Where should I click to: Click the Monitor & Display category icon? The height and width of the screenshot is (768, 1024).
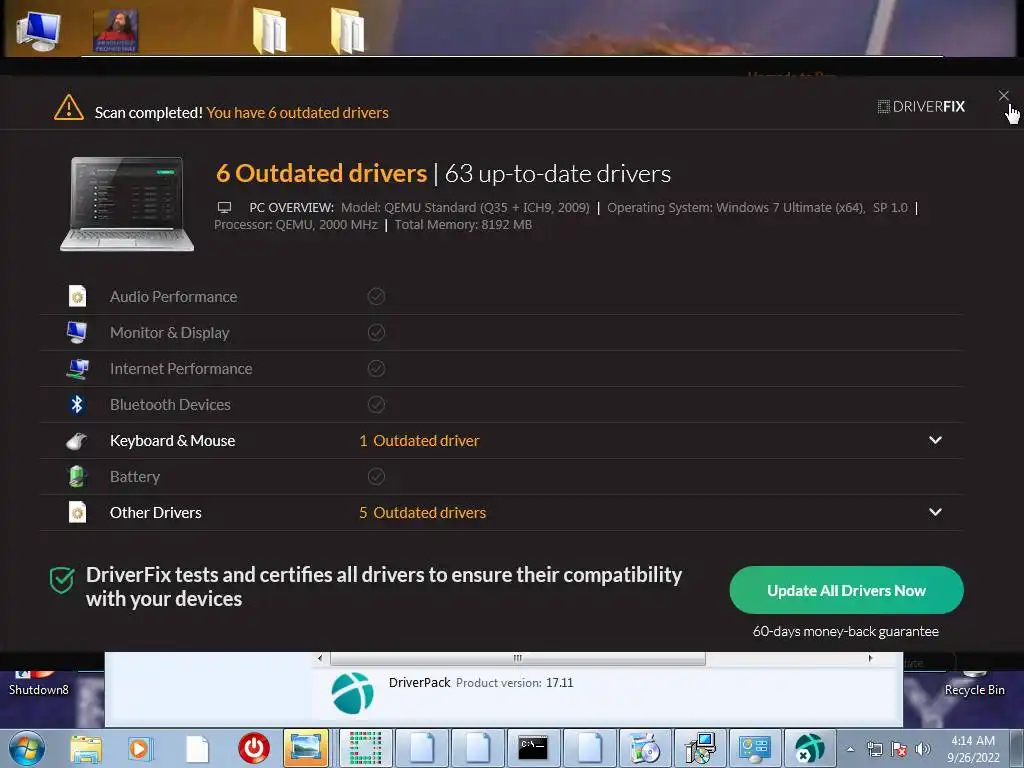coord(77,332)
